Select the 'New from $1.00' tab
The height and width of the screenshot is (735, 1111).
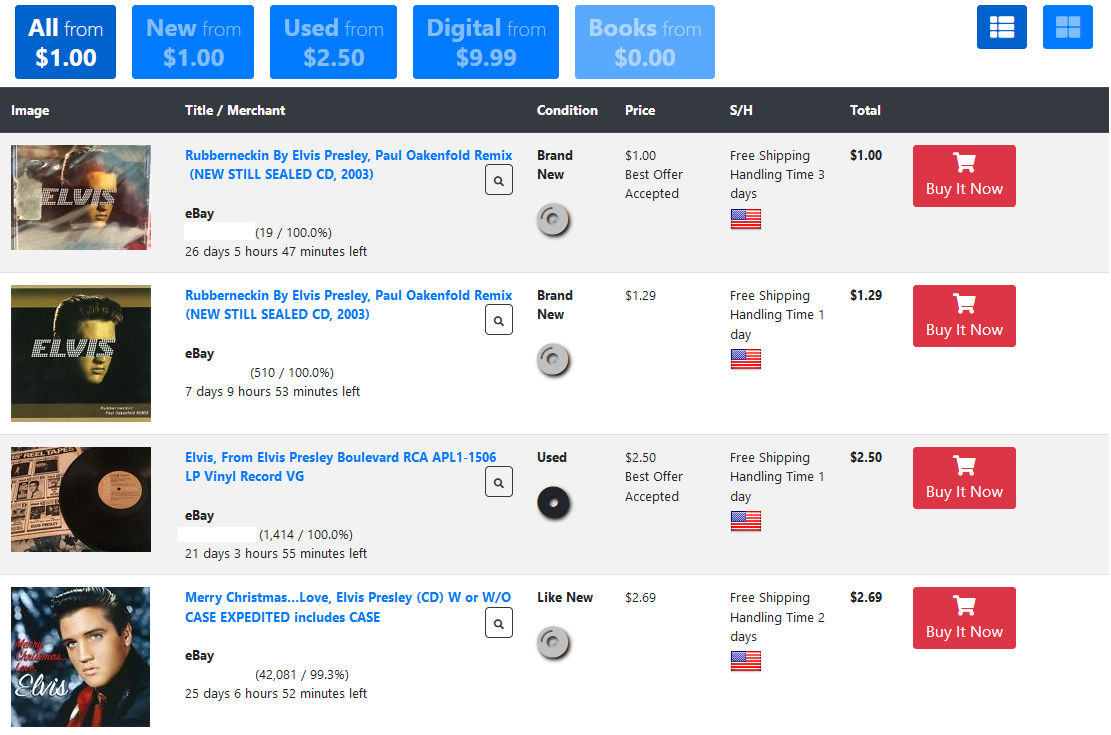(193, 42)
